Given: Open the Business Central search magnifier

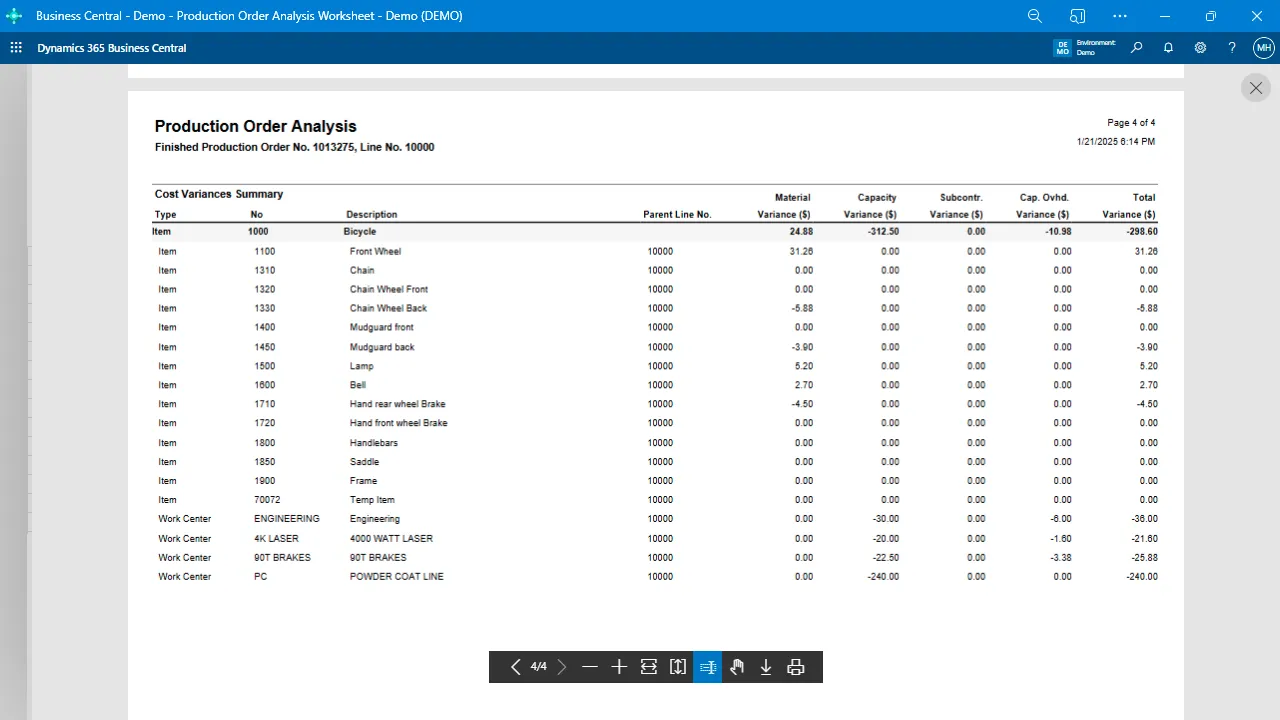Looking at the screenshot, I should point(1136,48).
